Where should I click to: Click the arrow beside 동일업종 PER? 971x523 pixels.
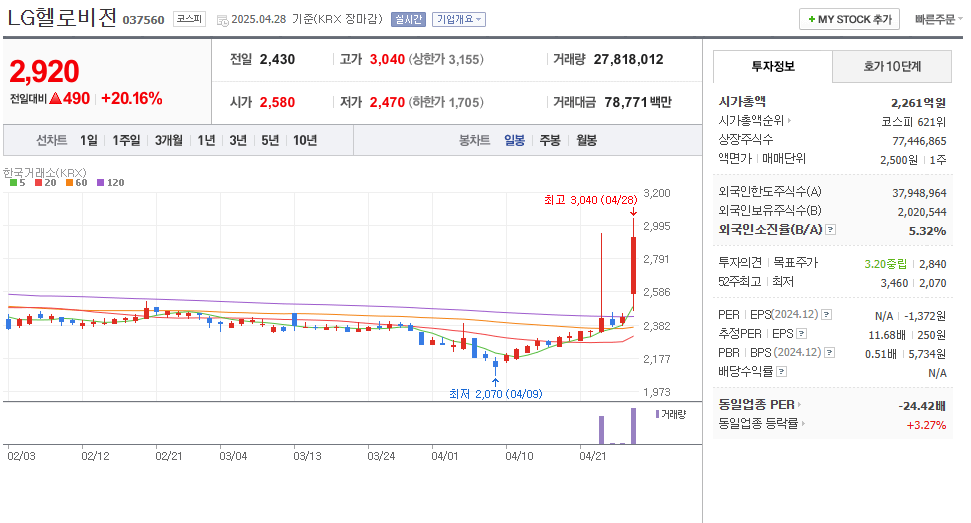(799, 405)
